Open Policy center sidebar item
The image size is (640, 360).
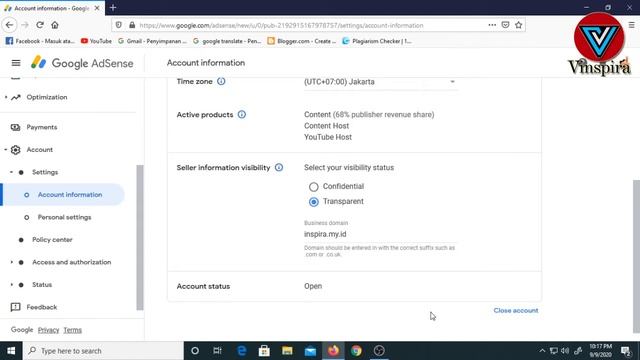[x=52, y=240]
